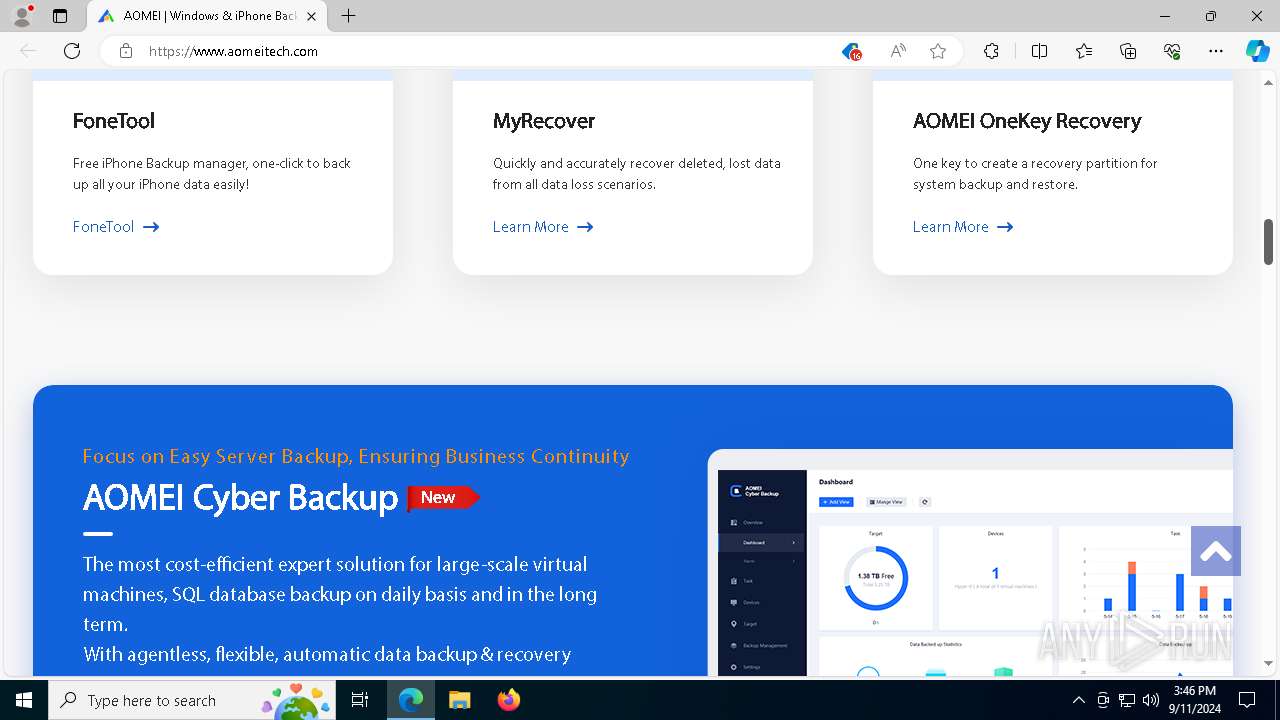Open the browser profile icon
Viewport: 1280px width, 720px height.
[x=22, y=16]
